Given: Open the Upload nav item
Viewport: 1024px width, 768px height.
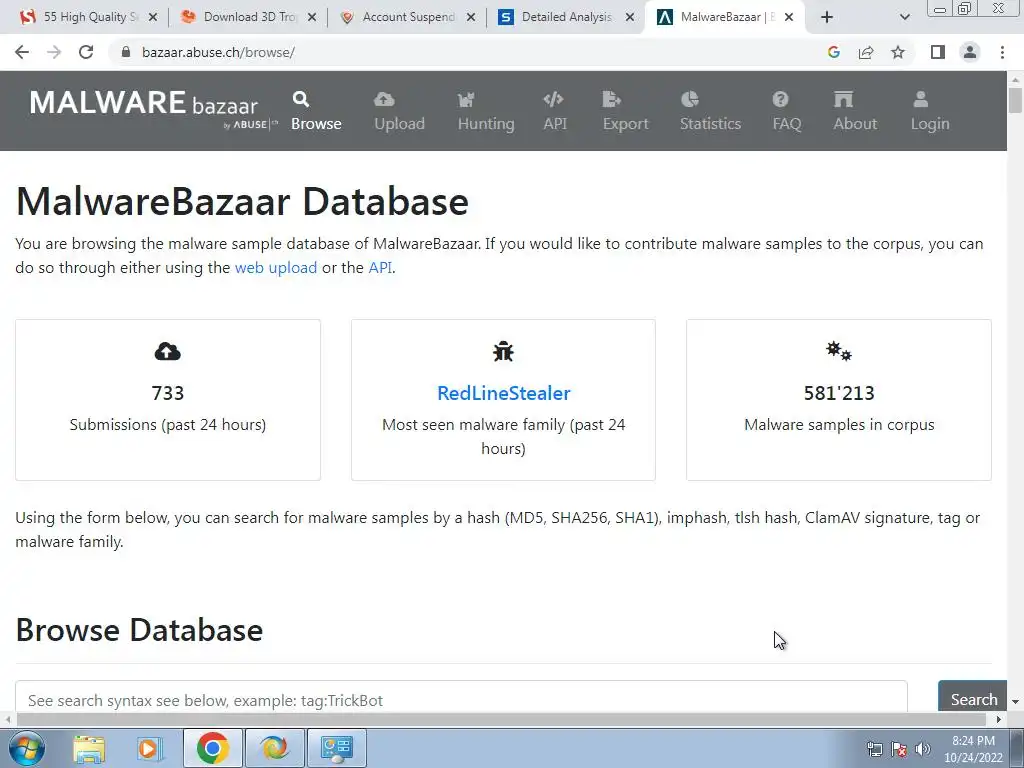Looking at the screenshot, I should point(399,112).
